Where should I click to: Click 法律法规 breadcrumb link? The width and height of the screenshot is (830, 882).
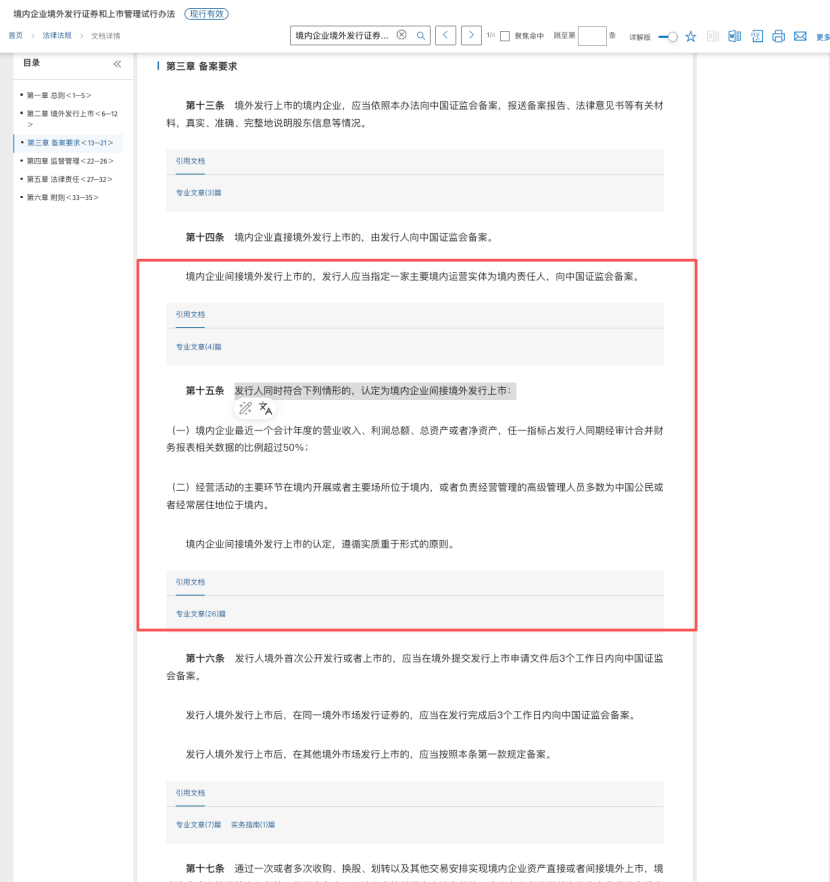[57, 36]
